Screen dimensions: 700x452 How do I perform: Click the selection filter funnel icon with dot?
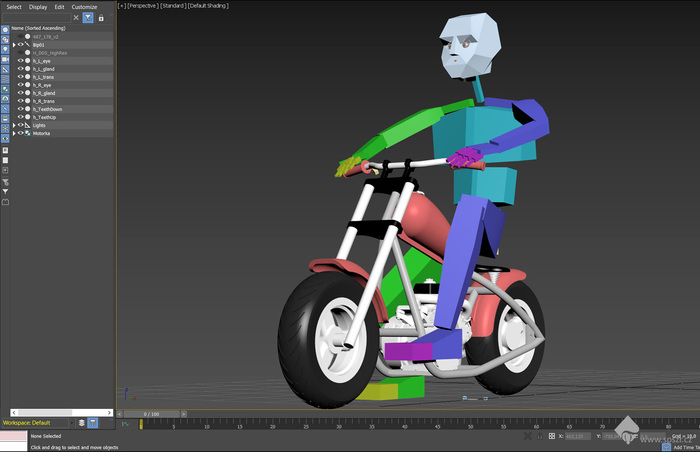(x=5, y=182)
